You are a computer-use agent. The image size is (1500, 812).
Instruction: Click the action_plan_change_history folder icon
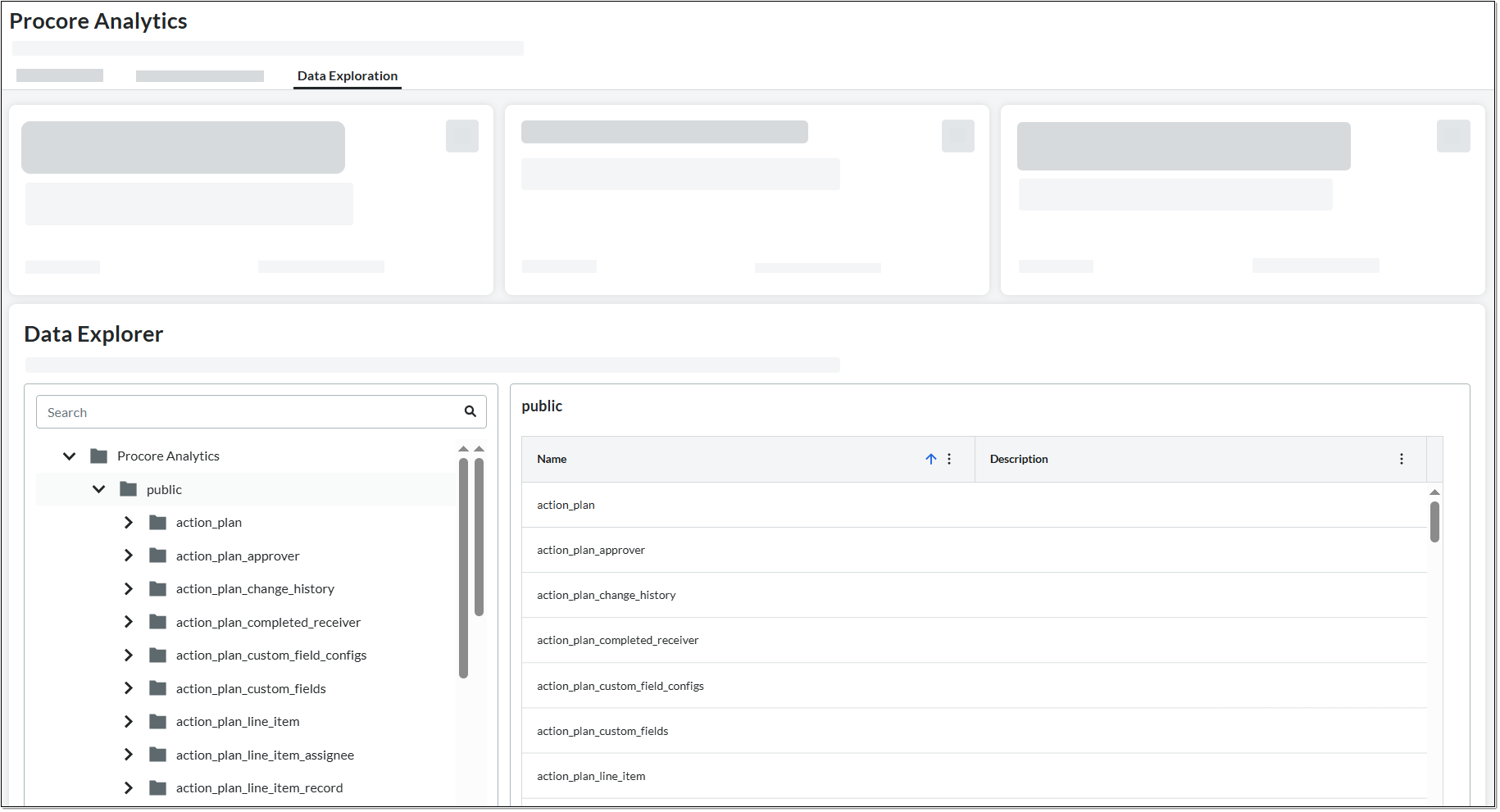(x=158, y=588)
